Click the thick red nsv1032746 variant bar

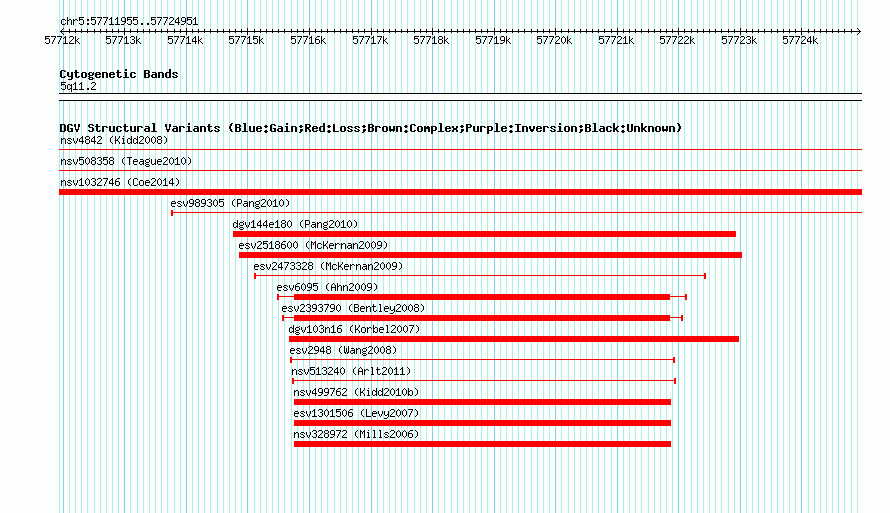coord(460,192)
